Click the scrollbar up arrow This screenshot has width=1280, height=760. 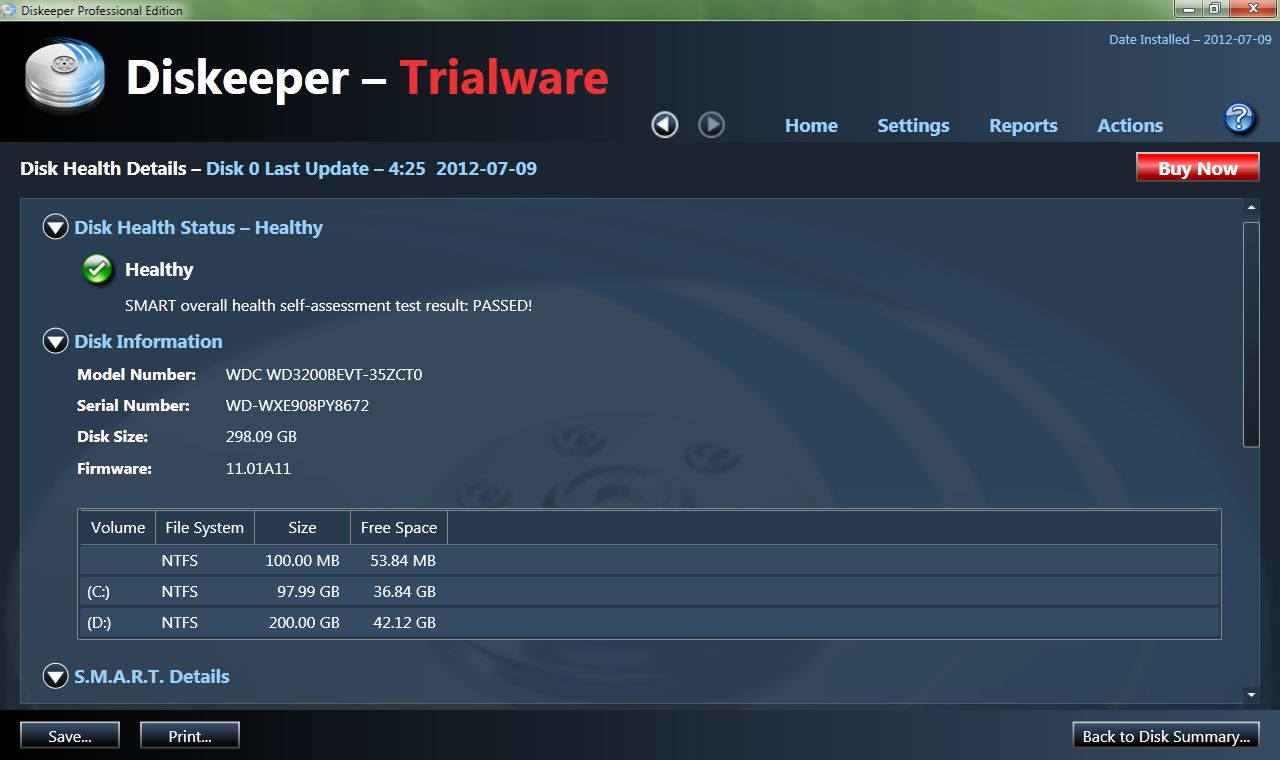tap(1251, 207)
